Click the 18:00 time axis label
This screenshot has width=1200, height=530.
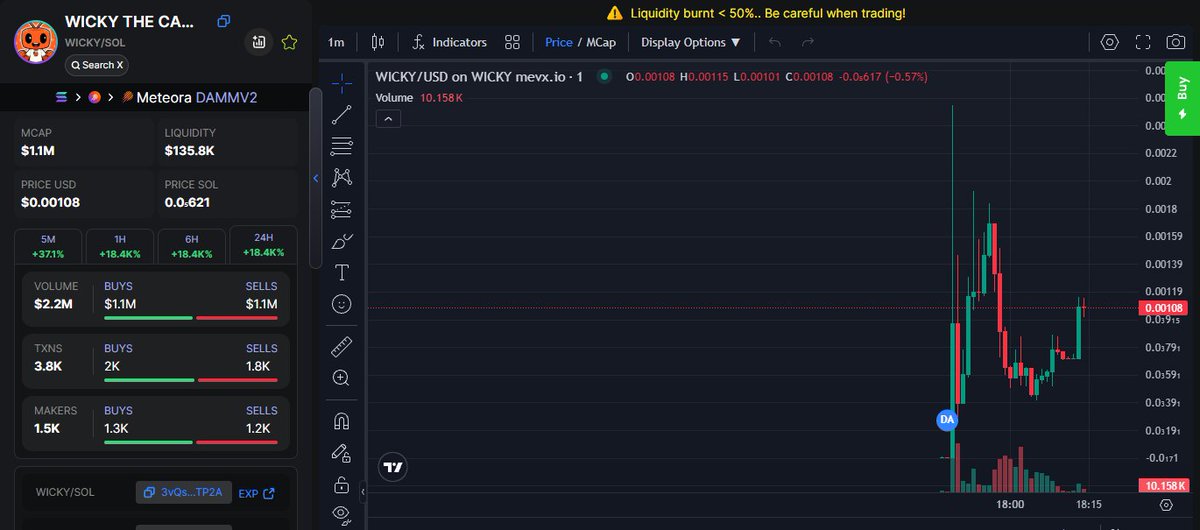point(1011,504)
